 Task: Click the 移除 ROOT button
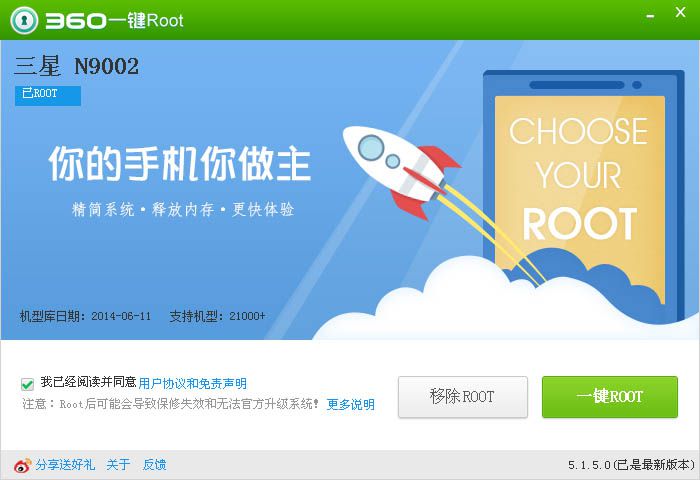click(x=462, y=397)
